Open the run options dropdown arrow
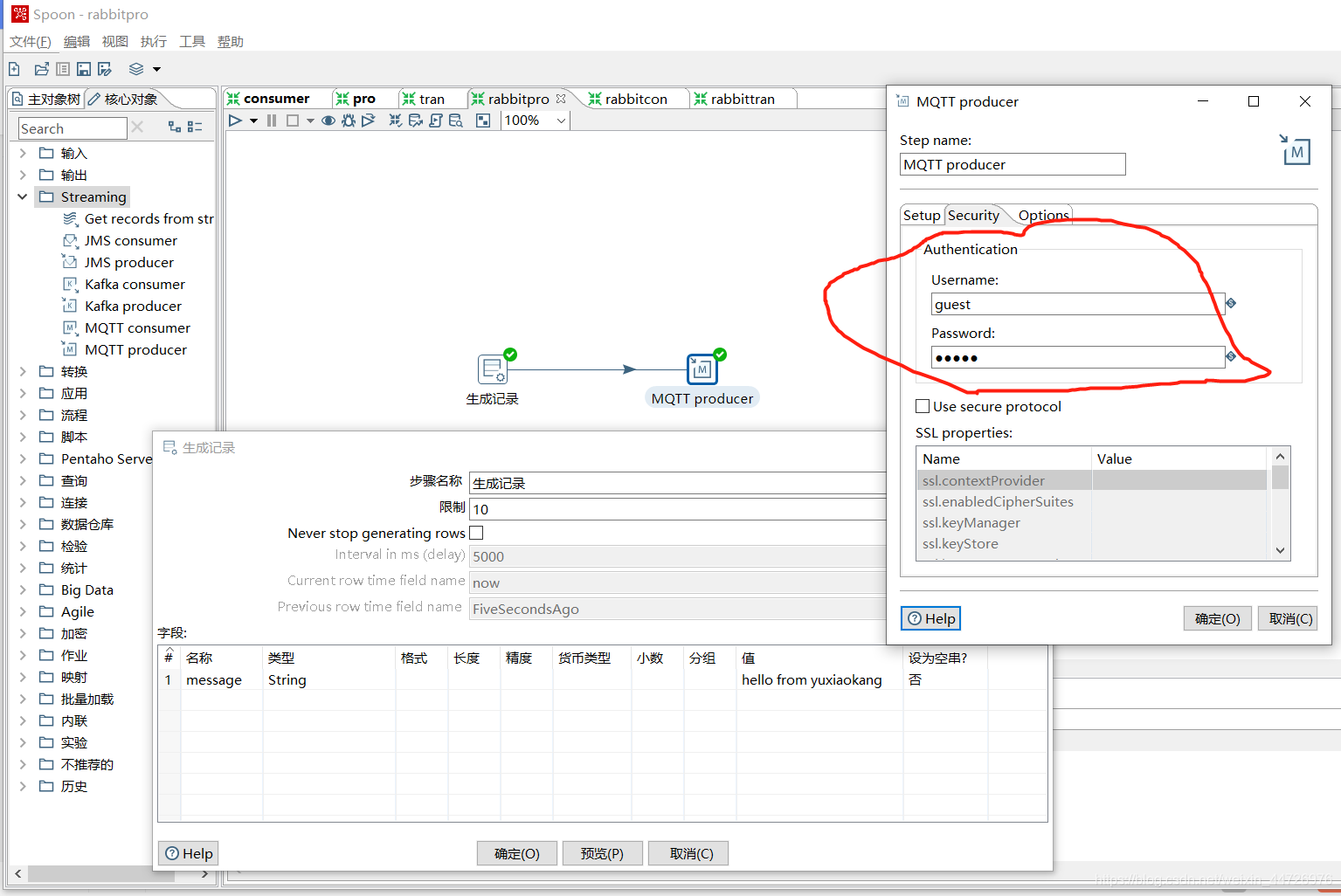 pos(253,121)
